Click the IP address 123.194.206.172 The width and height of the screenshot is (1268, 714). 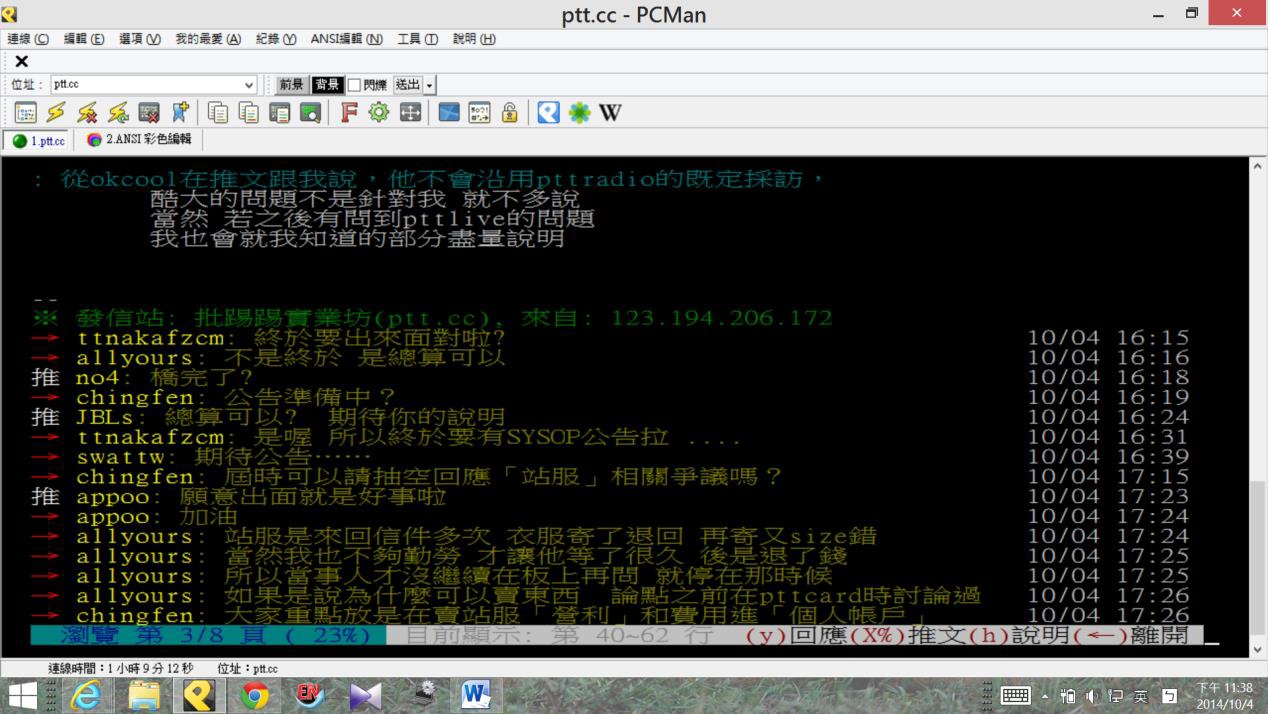pyautogui.click(x=722, y=318)
